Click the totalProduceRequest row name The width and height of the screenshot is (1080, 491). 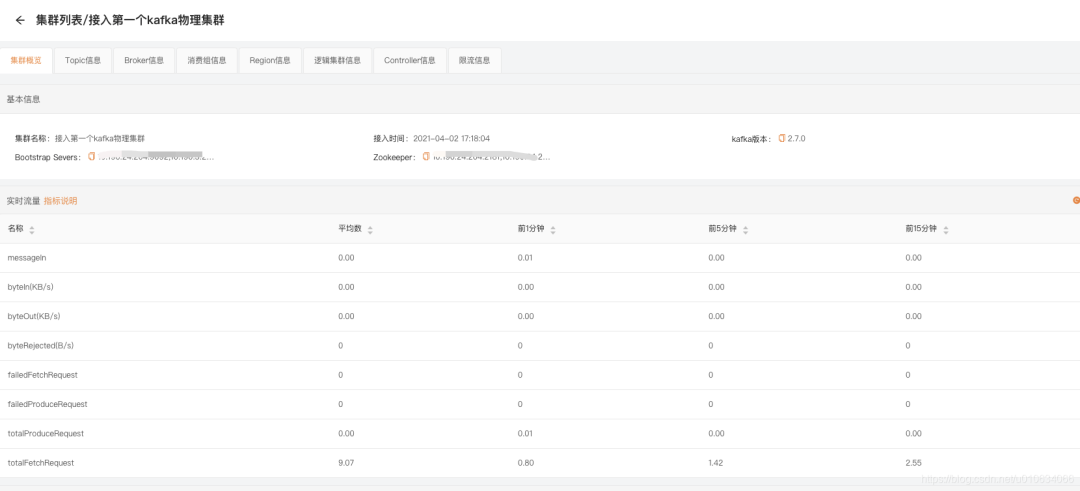[x=45, y=434]
